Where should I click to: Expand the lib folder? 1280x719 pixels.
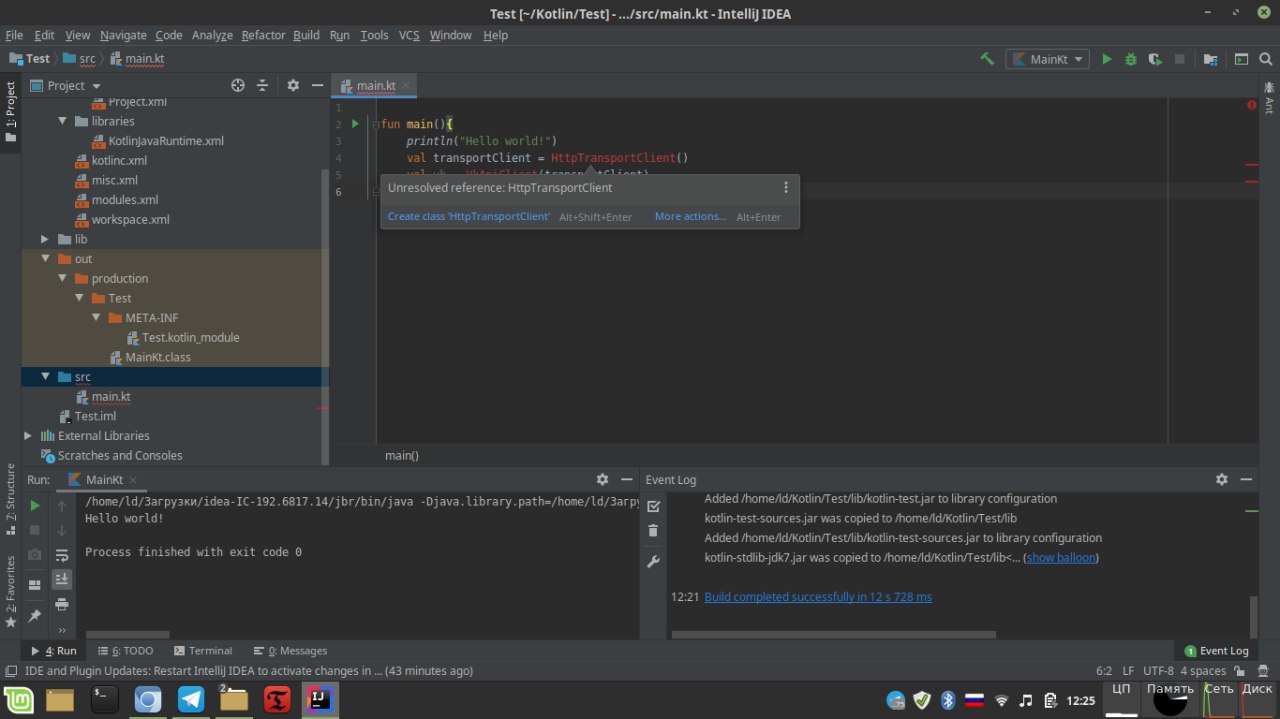click(45, 239)
